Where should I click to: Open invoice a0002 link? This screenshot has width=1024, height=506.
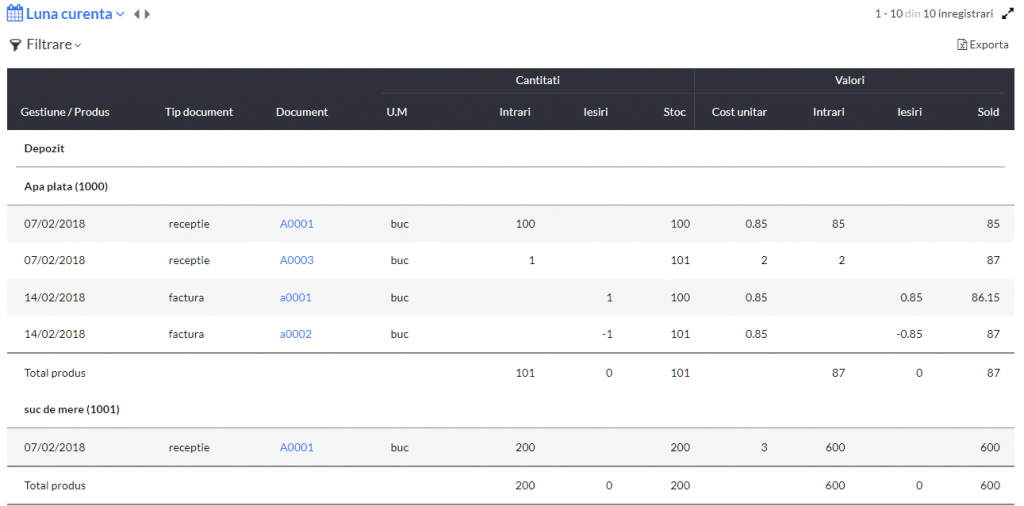tap(296, 334)
